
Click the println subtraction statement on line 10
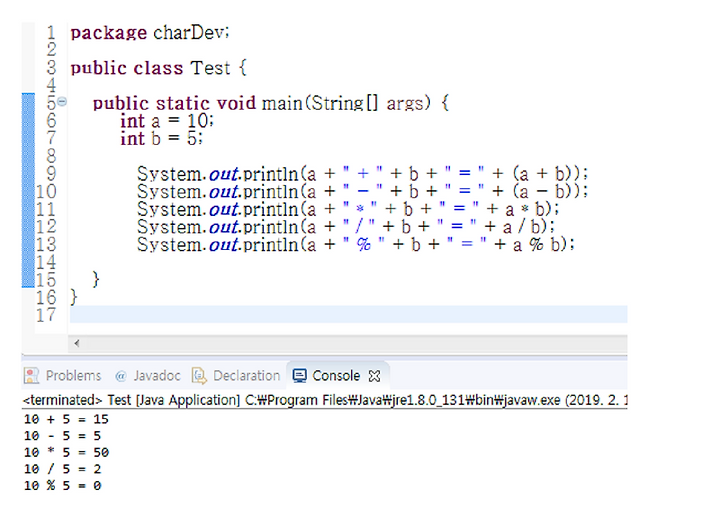pos(362,191)
